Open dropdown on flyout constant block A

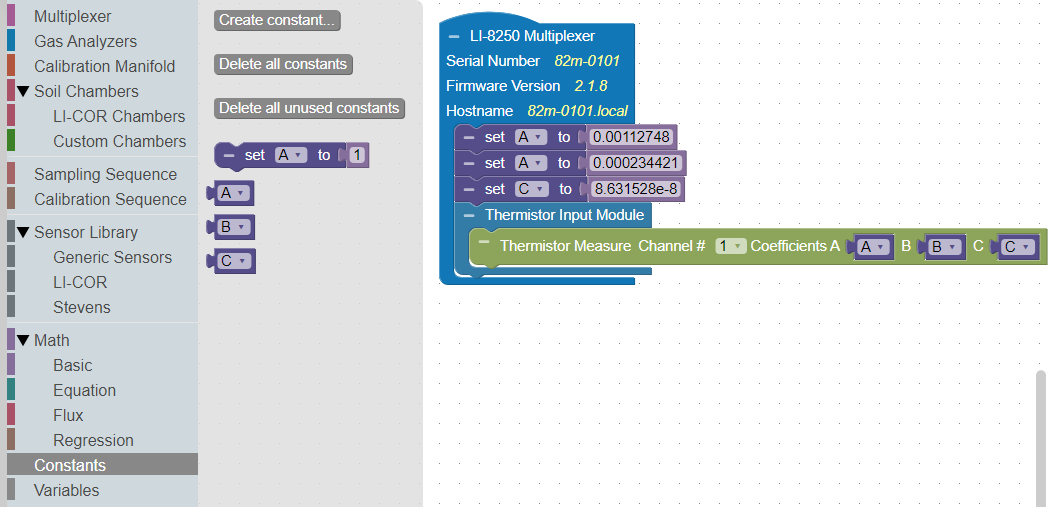233,193
